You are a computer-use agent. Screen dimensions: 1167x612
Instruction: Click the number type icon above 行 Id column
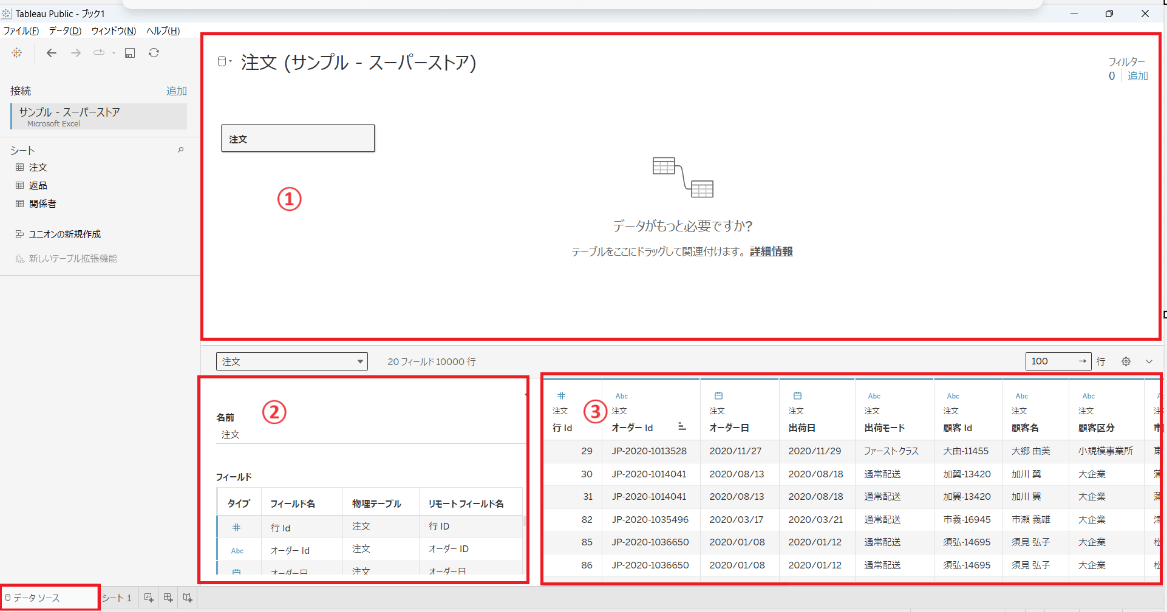pos(561,396)
